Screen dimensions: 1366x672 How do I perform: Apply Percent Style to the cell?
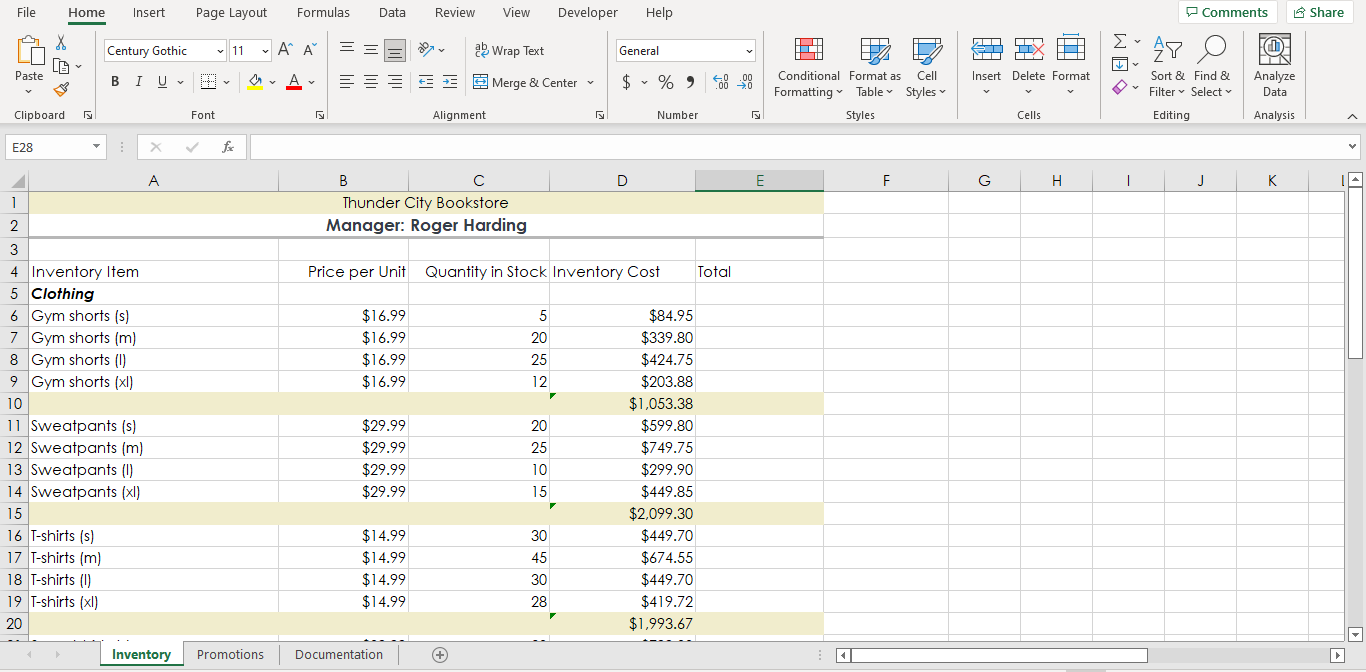pos(666,83)
